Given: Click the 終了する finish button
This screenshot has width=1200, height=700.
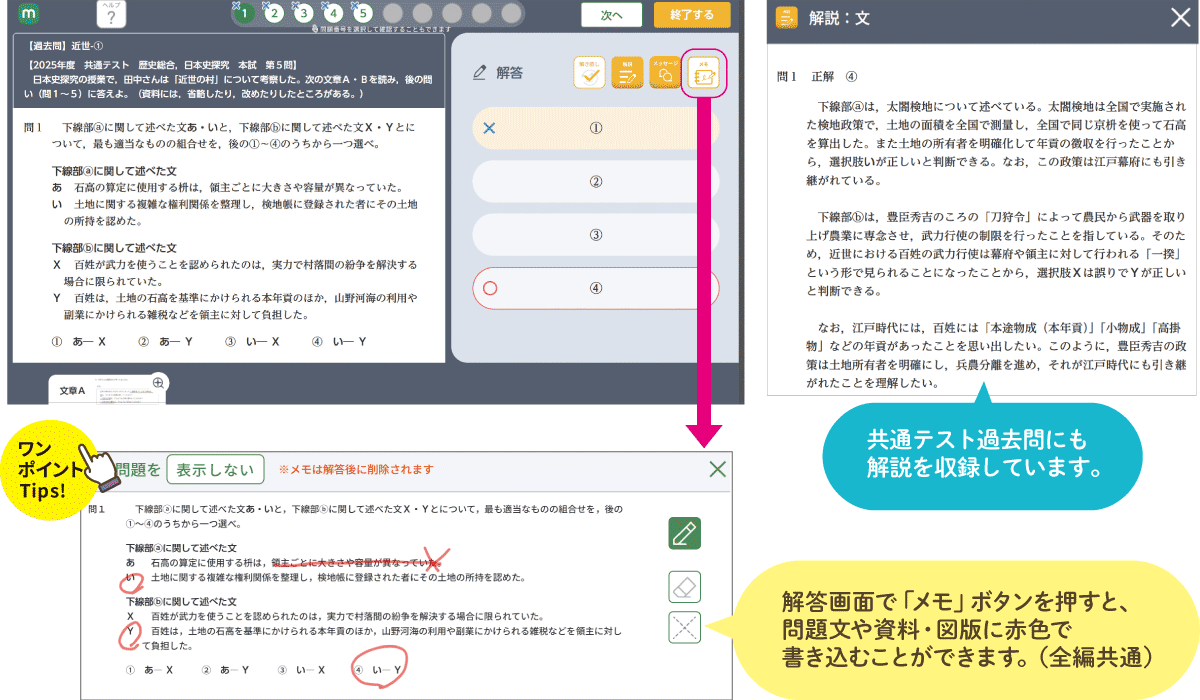Looking at the screenshot, I should [692, 14].
